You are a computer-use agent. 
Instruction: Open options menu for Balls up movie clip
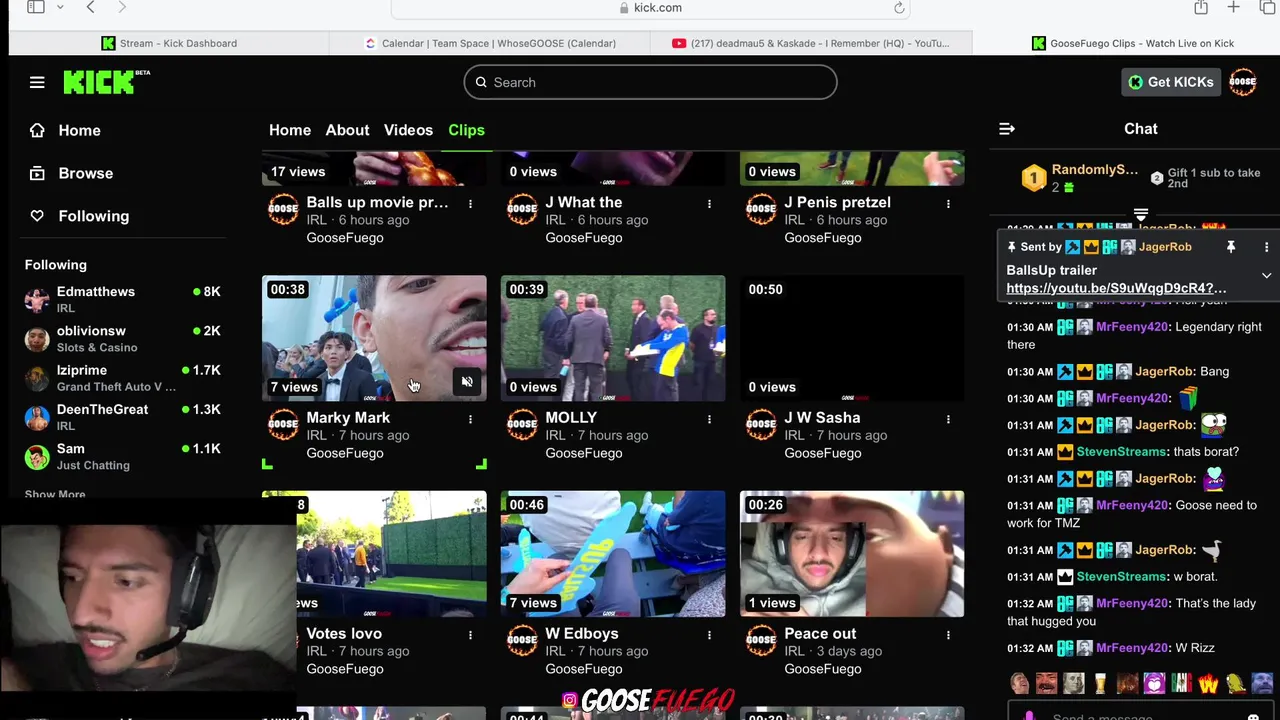tap(470, 204)
